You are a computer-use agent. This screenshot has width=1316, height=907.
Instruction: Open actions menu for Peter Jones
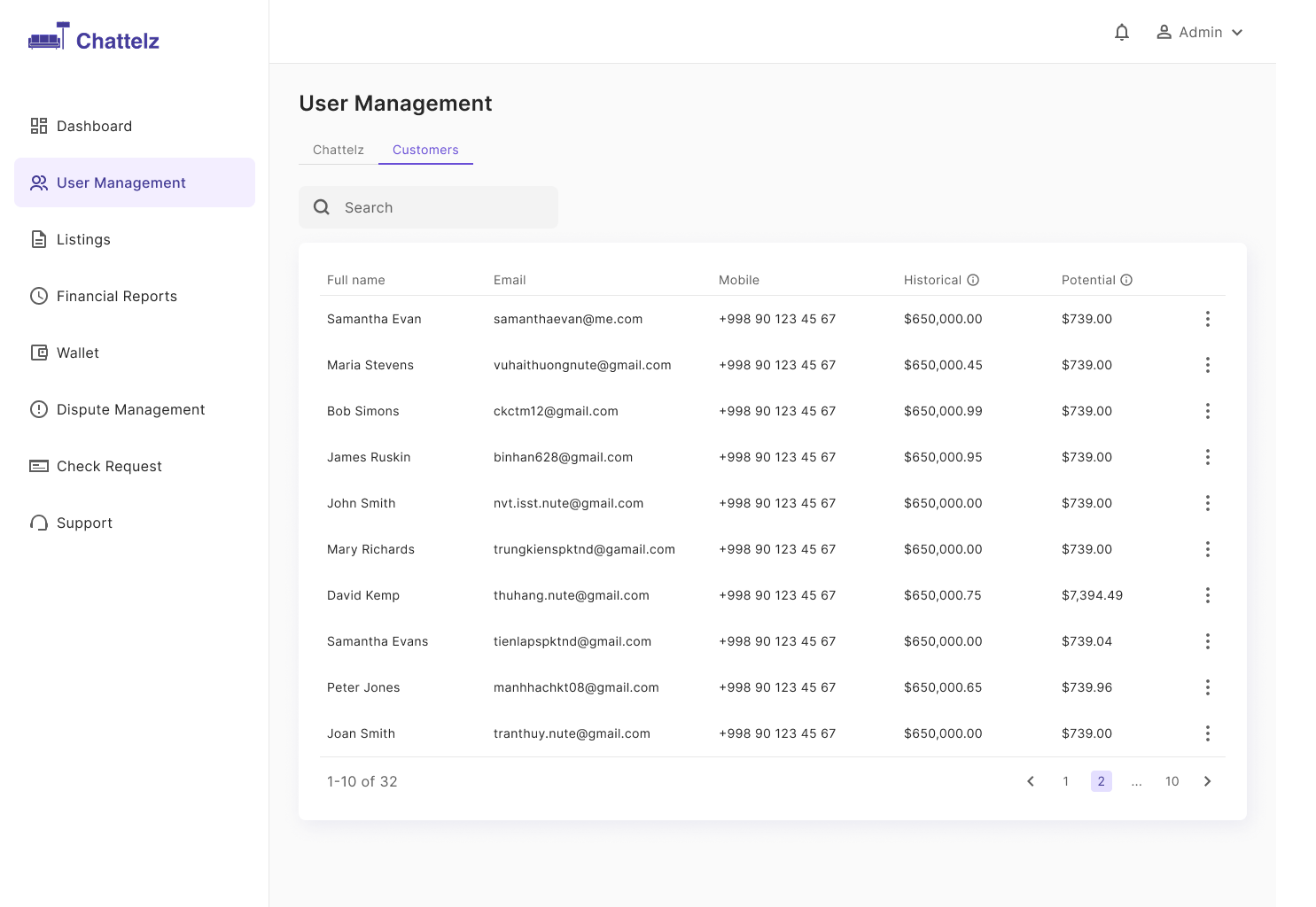point(1207,687)
